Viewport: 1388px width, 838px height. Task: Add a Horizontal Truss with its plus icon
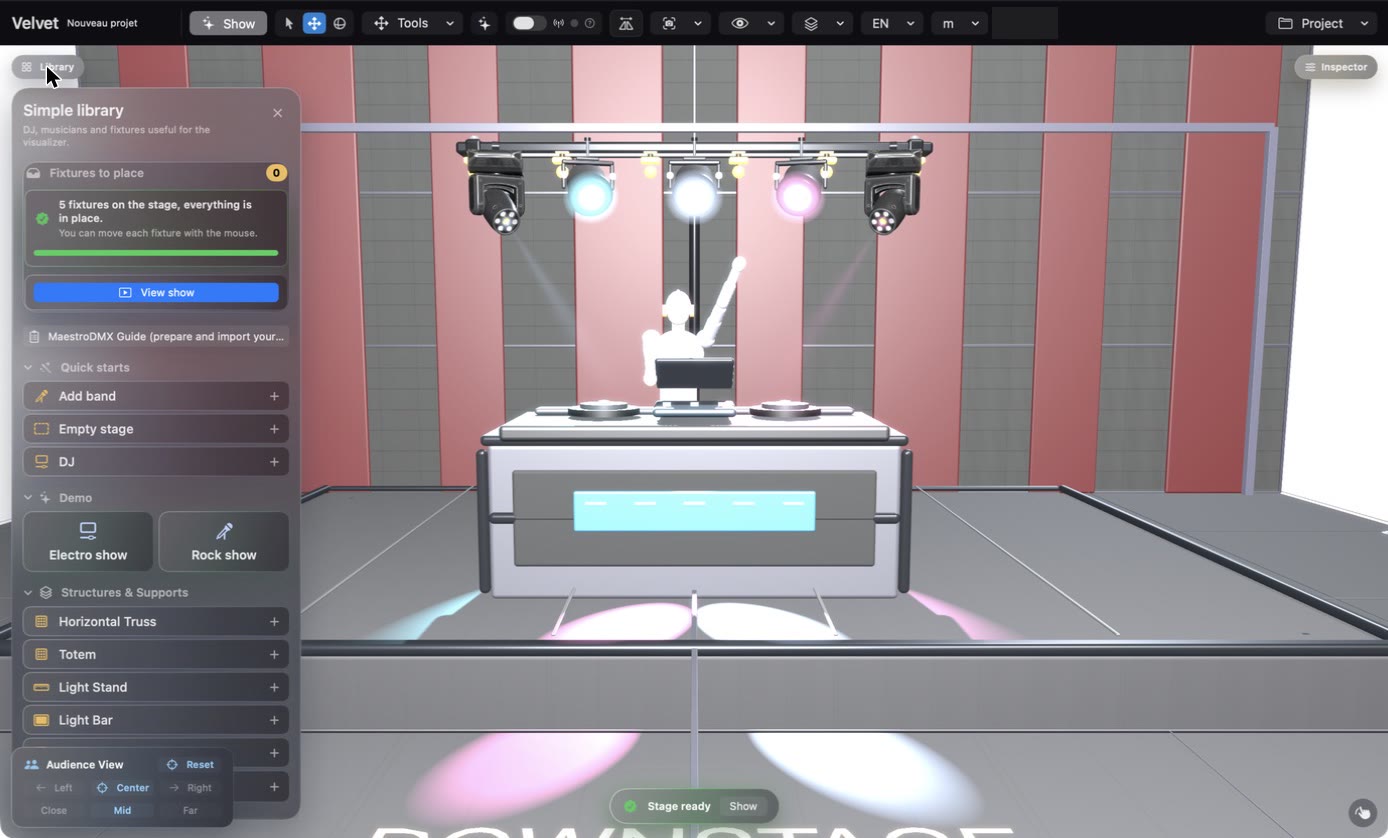pos(274,622)
